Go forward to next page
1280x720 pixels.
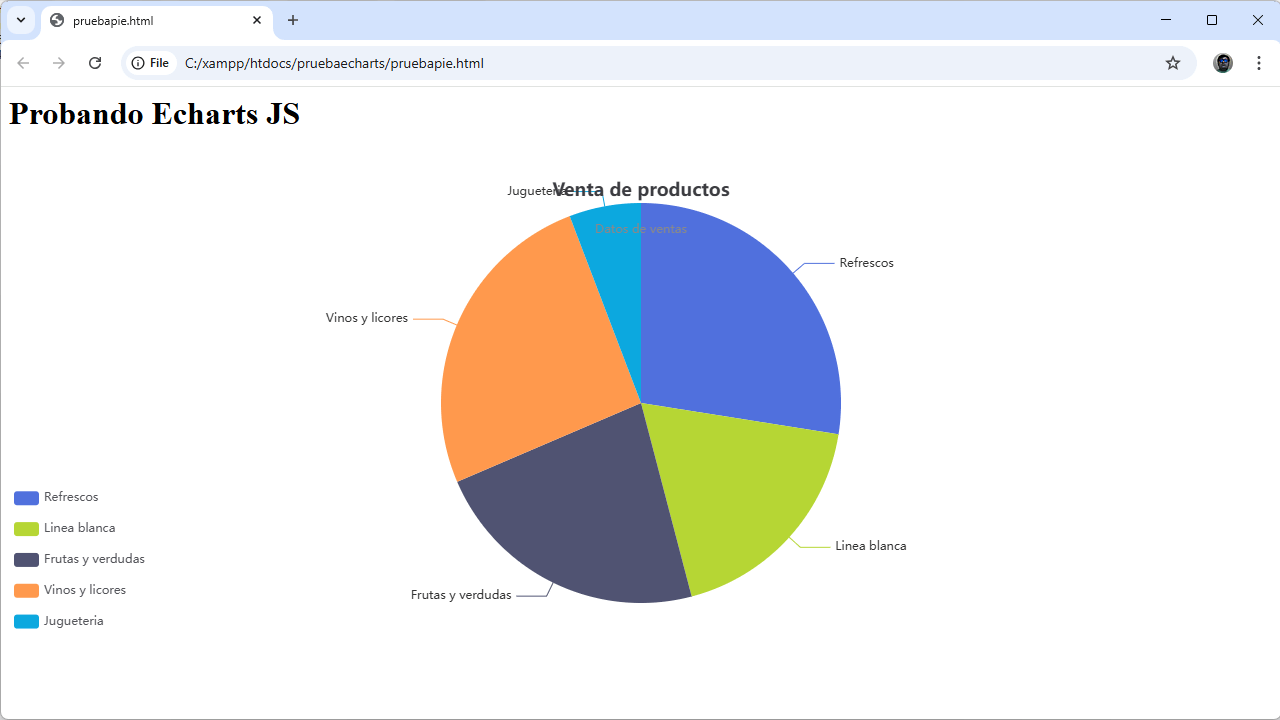(x=59, y=63)
